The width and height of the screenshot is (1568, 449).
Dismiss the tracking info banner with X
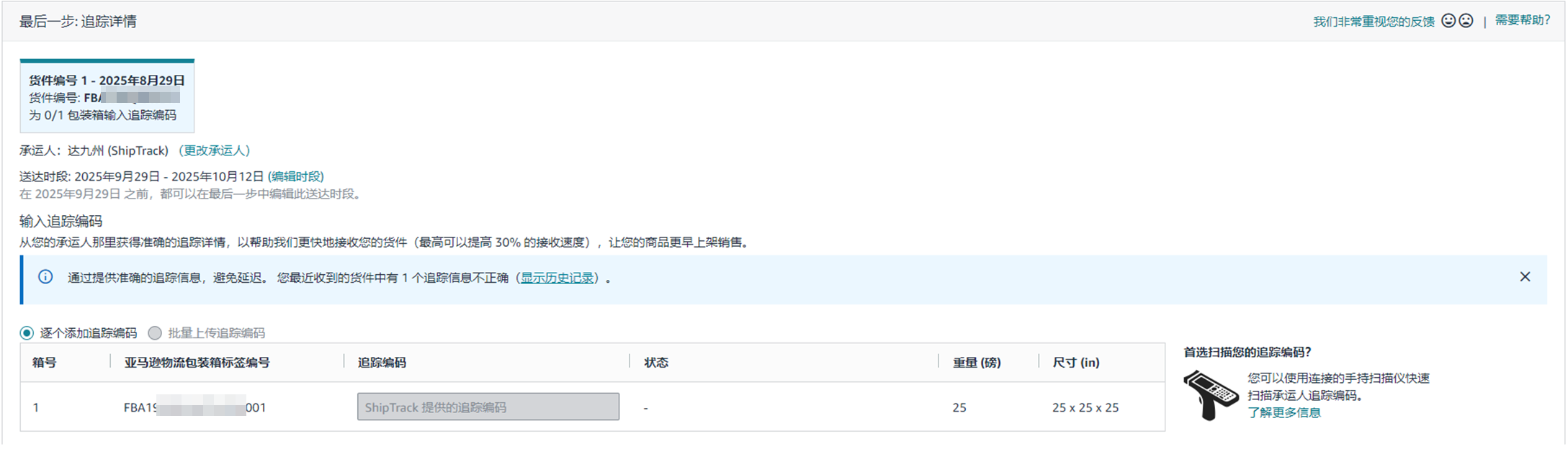(x=1525, y=277)
